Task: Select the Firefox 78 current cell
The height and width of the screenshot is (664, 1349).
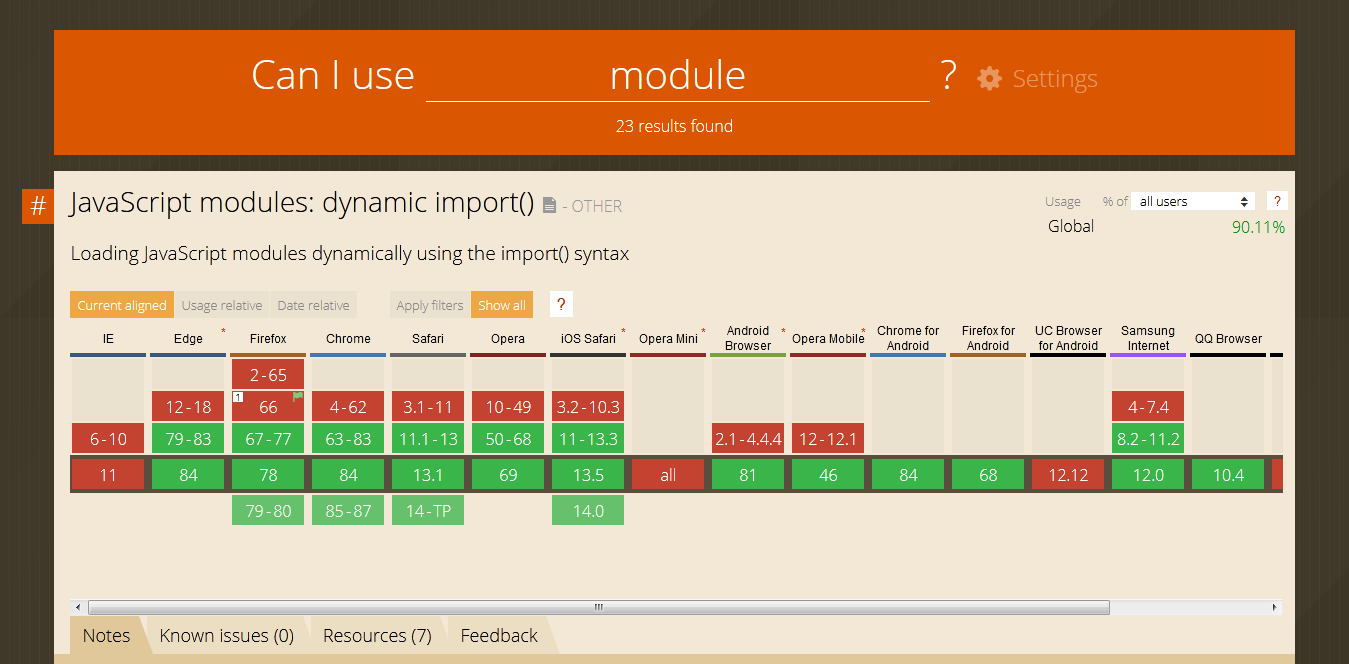Action: [268, 475]
